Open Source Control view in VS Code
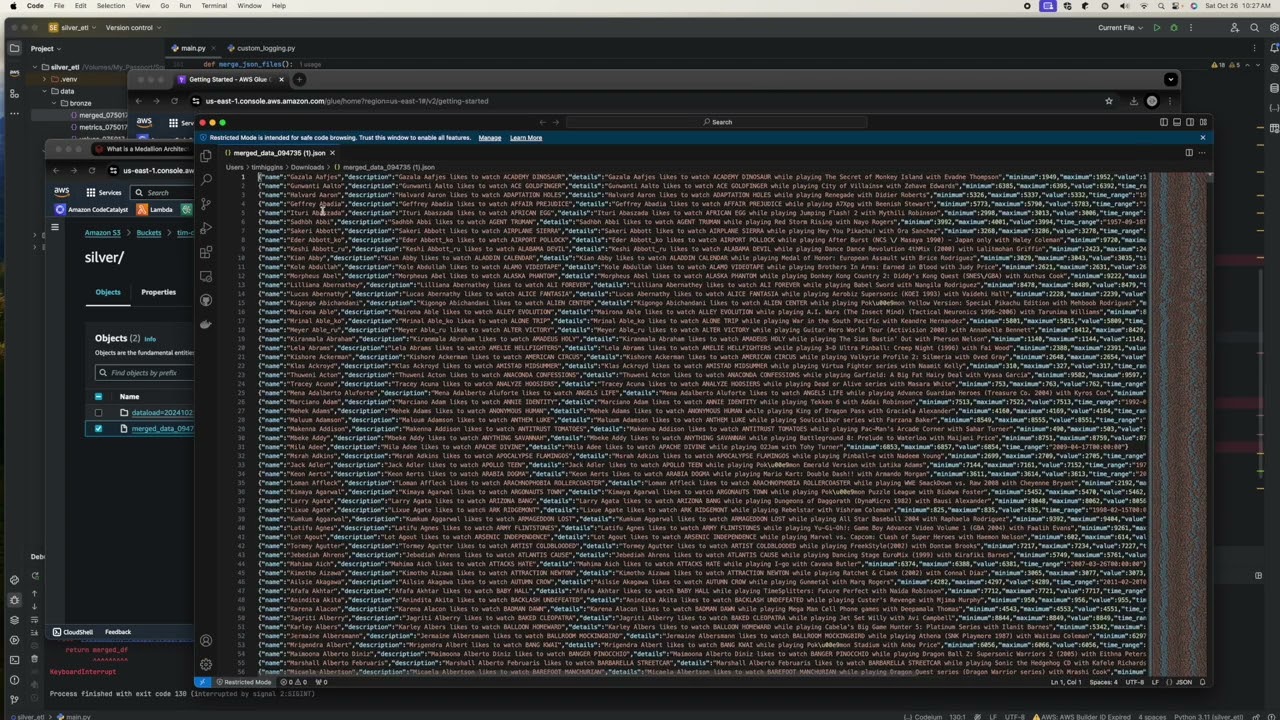This screenshot has width=1280, height=720. point(206,204)
